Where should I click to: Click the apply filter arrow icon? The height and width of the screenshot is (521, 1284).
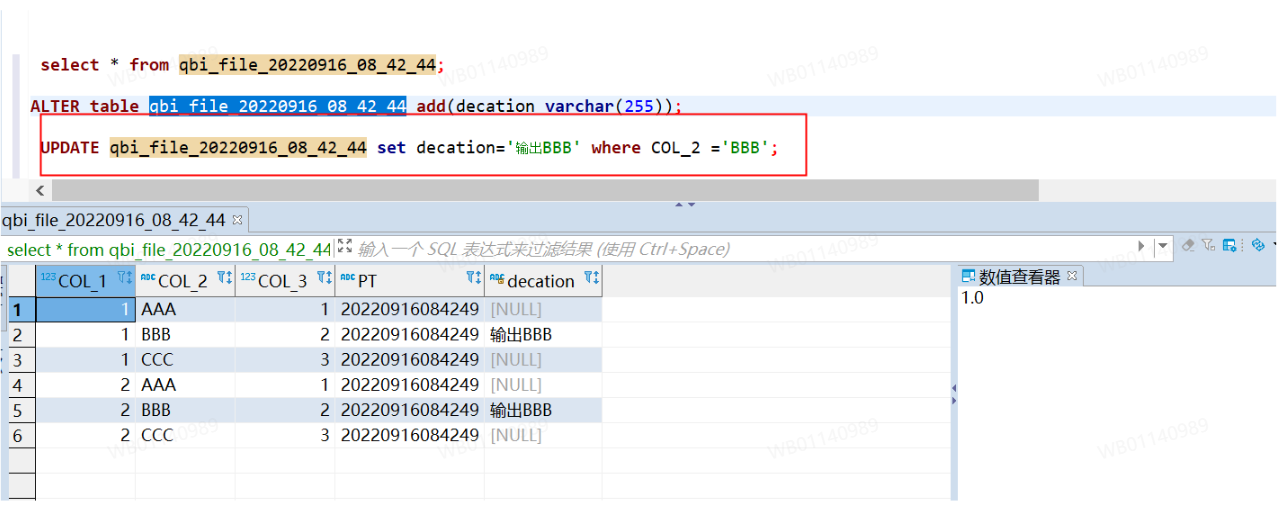pos(1141,246)
